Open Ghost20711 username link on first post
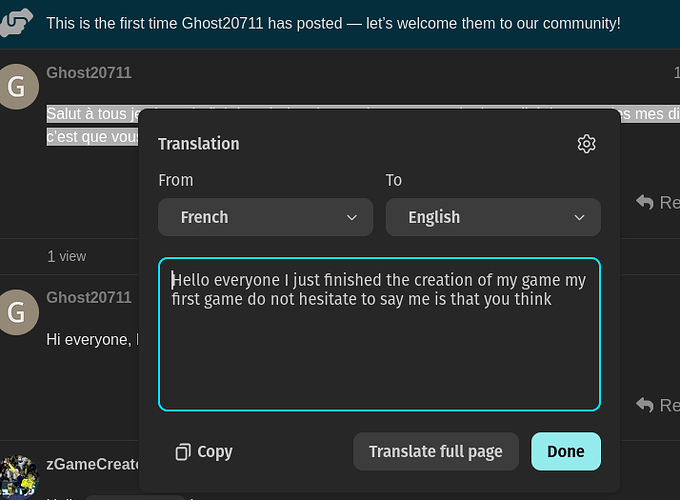The height and width of the screenshot is (500, 680). click(89, 73)
